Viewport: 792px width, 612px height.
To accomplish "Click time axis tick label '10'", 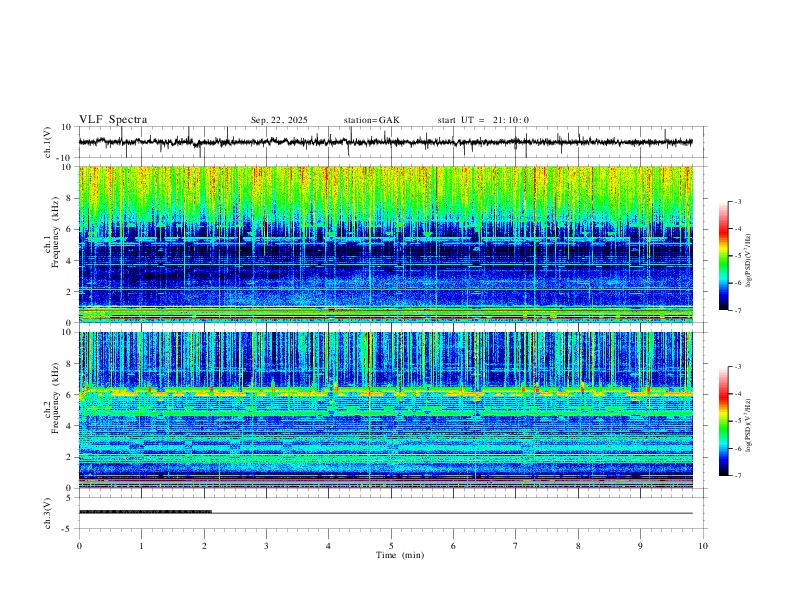I will 703,546.
